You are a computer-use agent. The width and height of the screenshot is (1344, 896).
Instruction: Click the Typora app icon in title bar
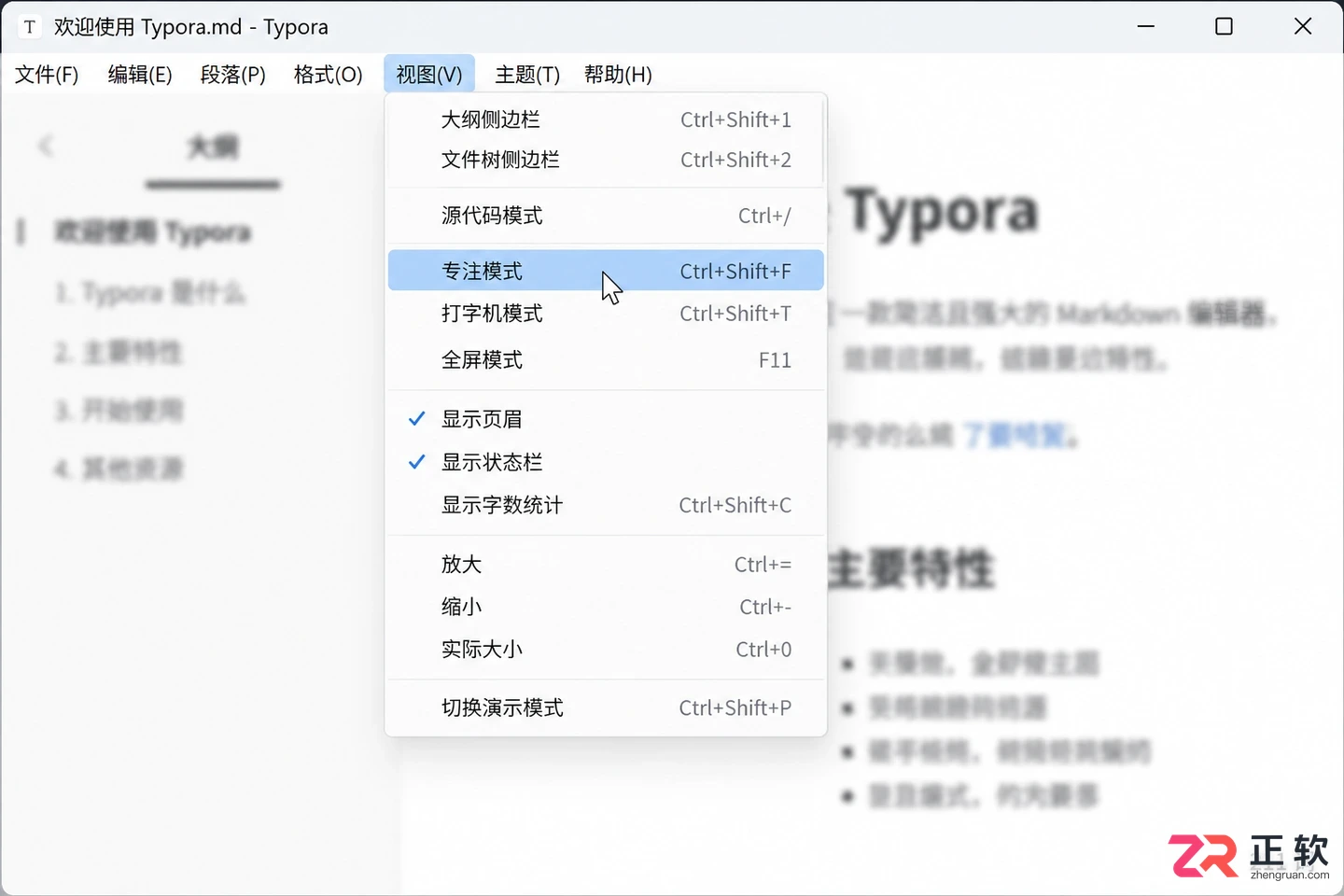tap(30, 27)
